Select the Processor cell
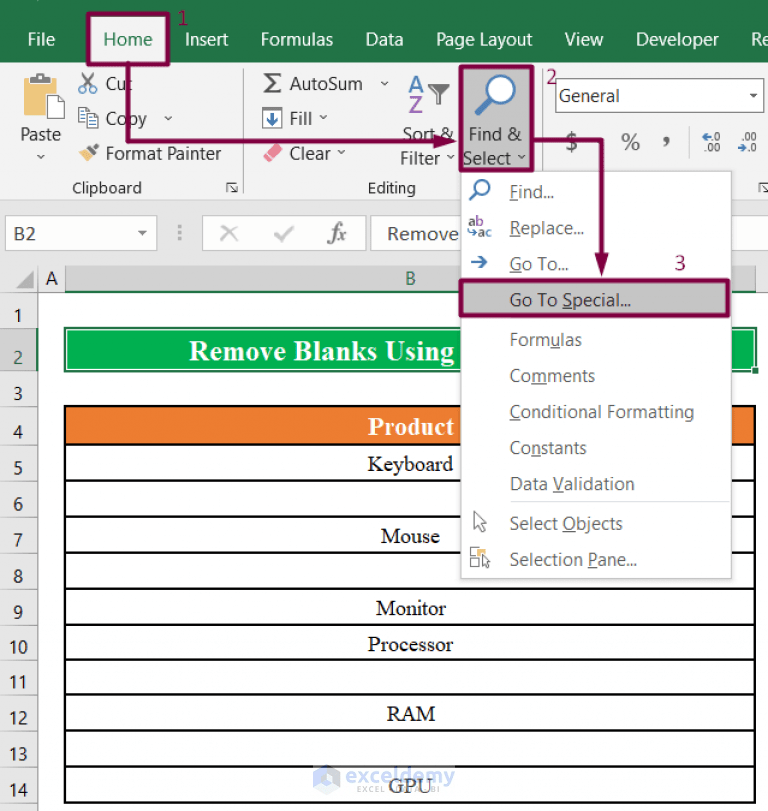Image resolution: width=768 pixels, height=811 pixels. pyautogui.click(x=410, y=643)
